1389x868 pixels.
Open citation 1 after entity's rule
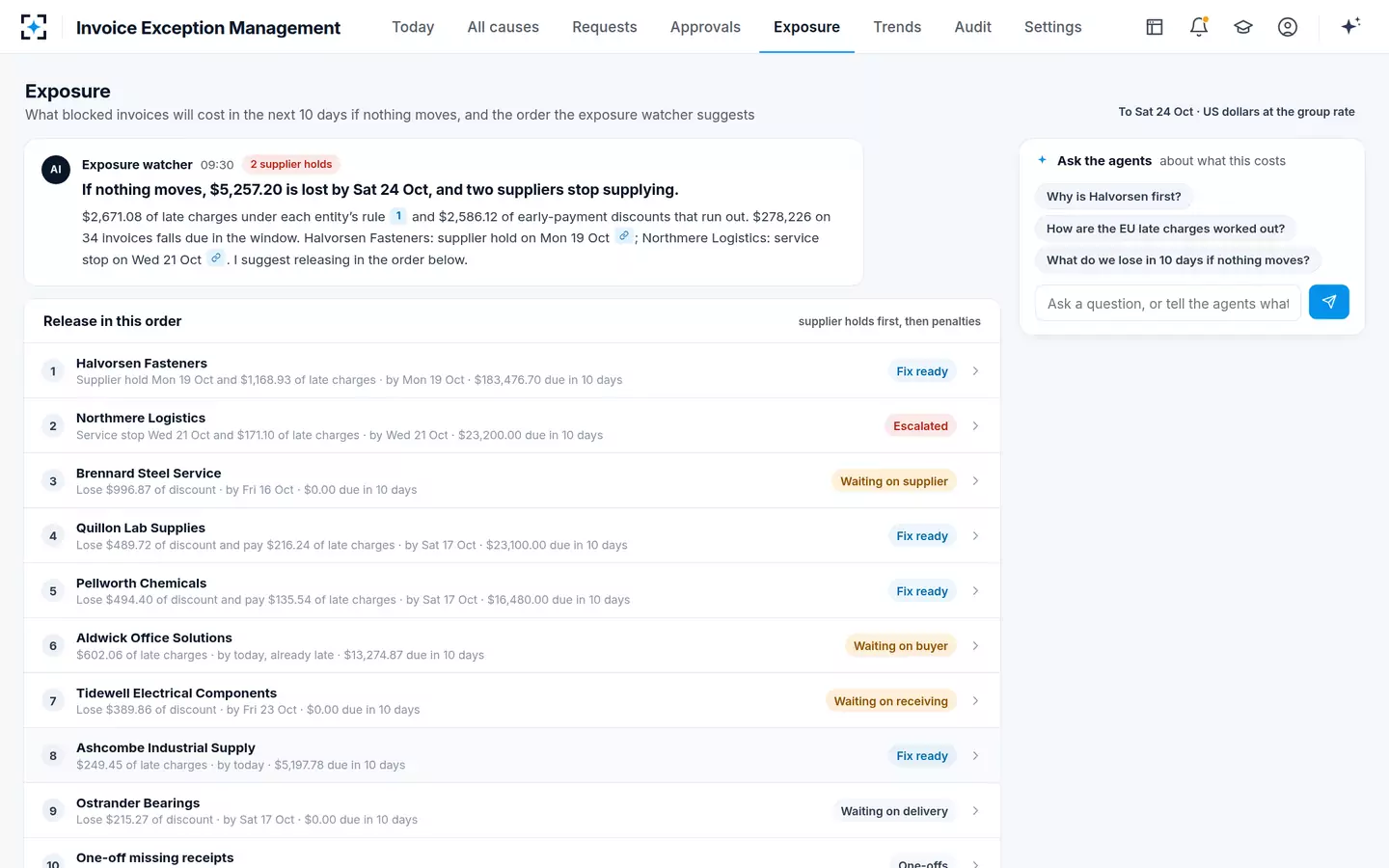pos(398,216)
